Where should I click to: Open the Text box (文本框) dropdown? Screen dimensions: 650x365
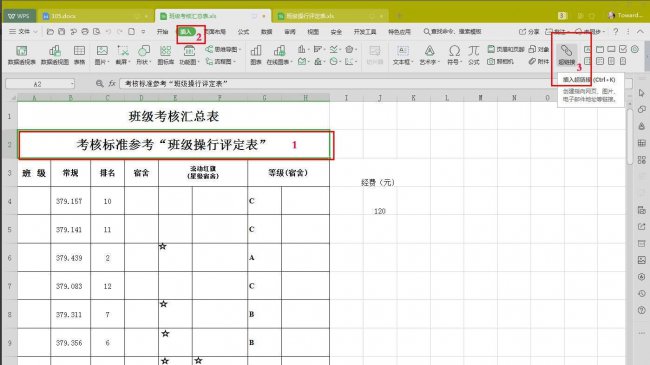click(x=403, y=55)
